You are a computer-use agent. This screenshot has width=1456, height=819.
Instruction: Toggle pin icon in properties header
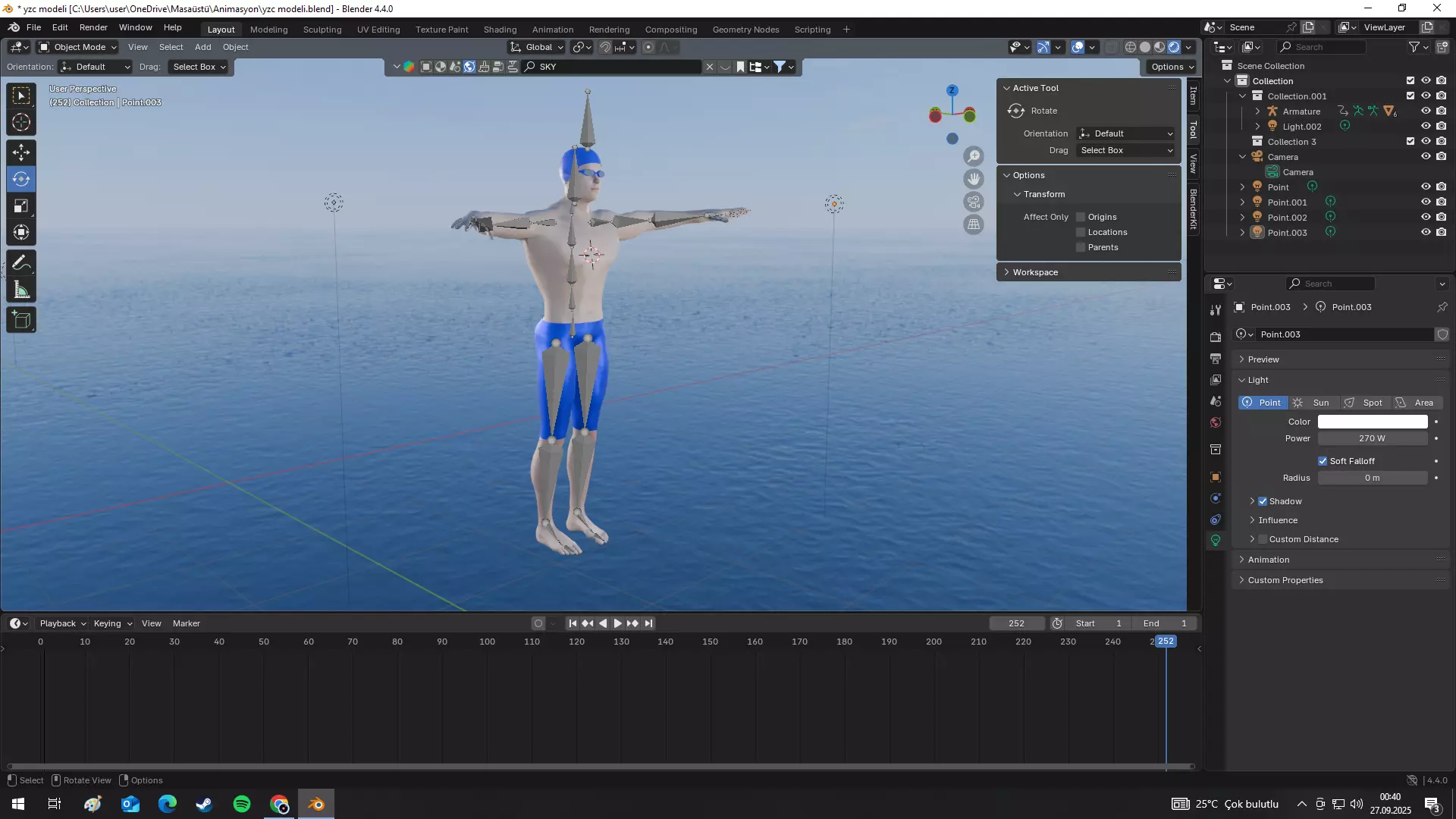tap(1442, 307)
